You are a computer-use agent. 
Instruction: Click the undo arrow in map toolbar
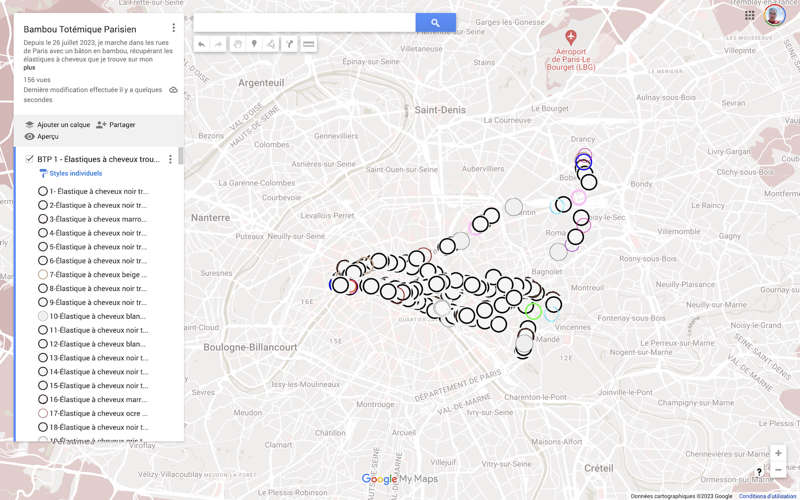[x=201, y=44]
